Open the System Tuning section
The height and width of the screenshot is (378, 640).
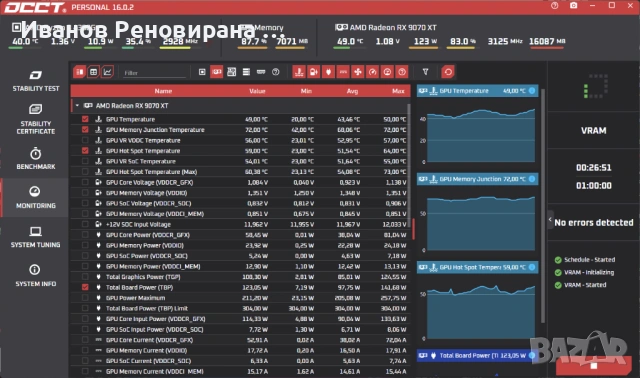click(36, 237)
